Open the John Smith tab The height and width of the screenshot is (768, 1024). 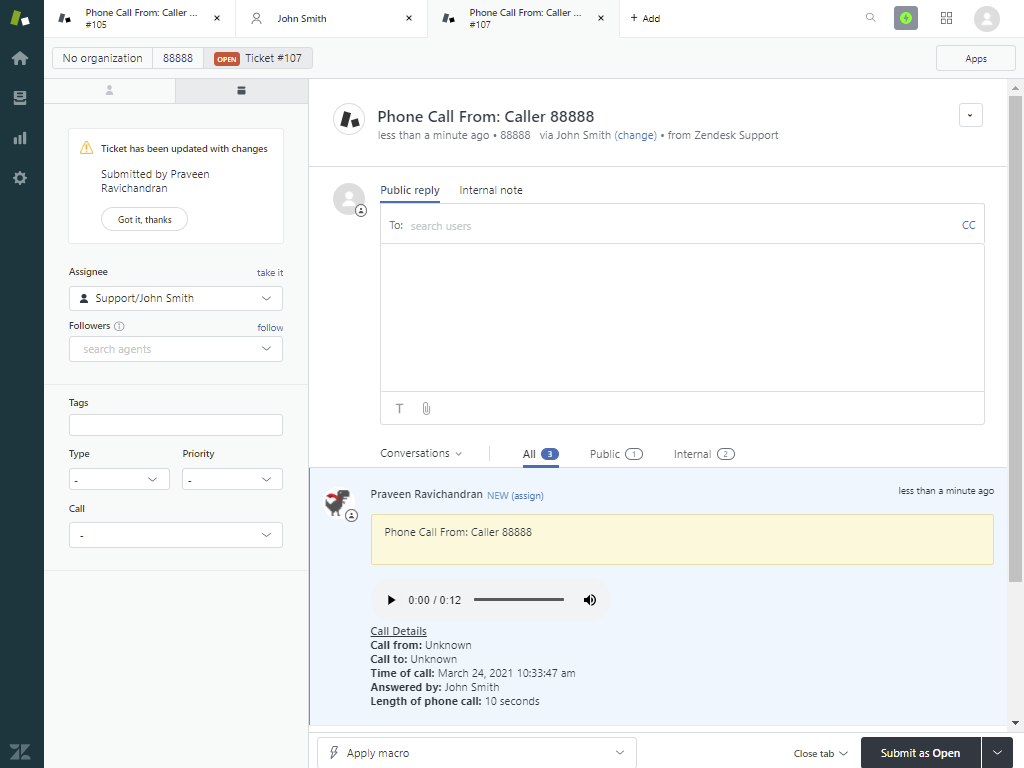[332, 18]
